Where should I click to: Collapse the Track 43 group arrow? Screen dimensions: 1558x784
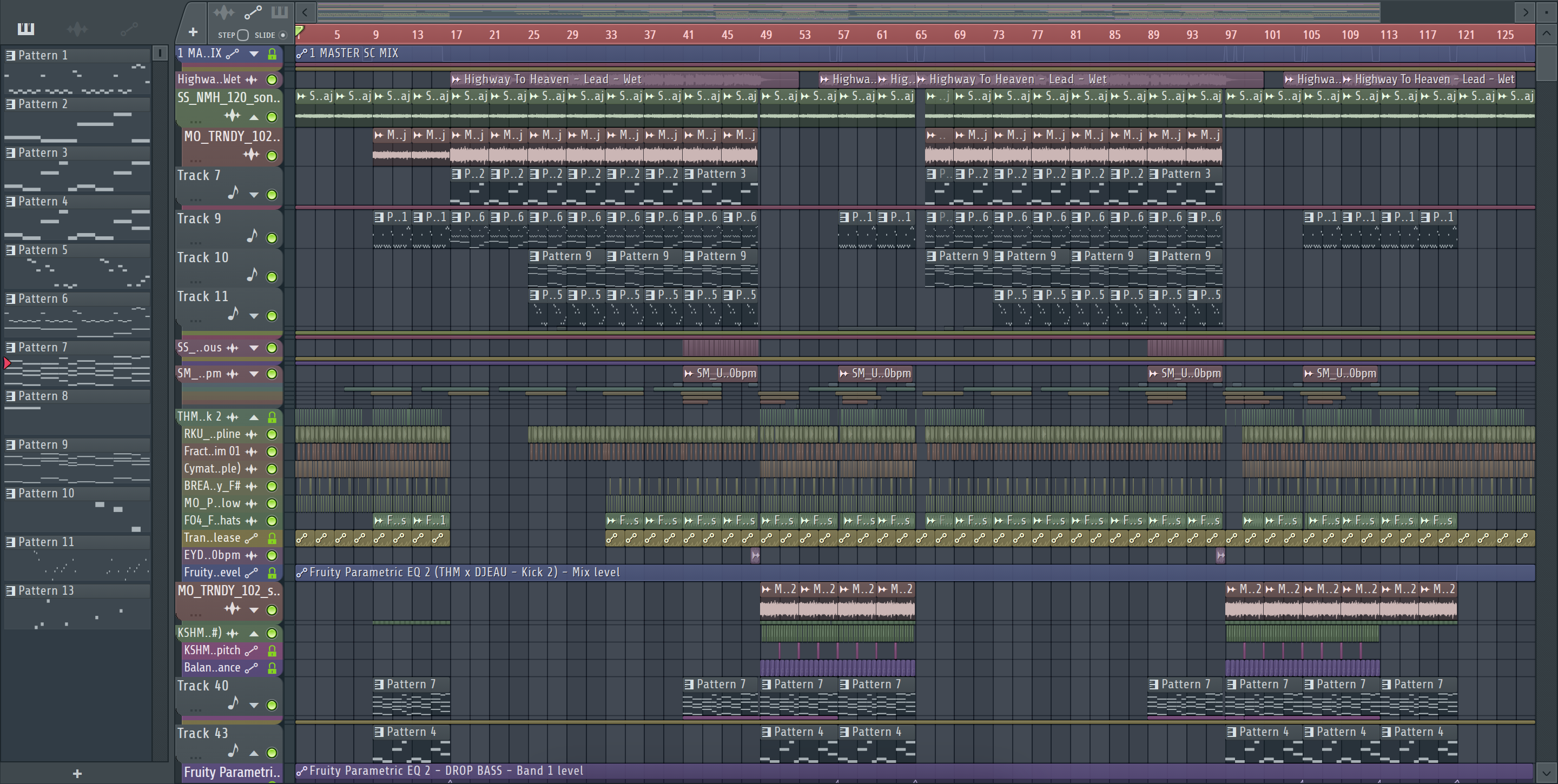click(x=254, y=753)
